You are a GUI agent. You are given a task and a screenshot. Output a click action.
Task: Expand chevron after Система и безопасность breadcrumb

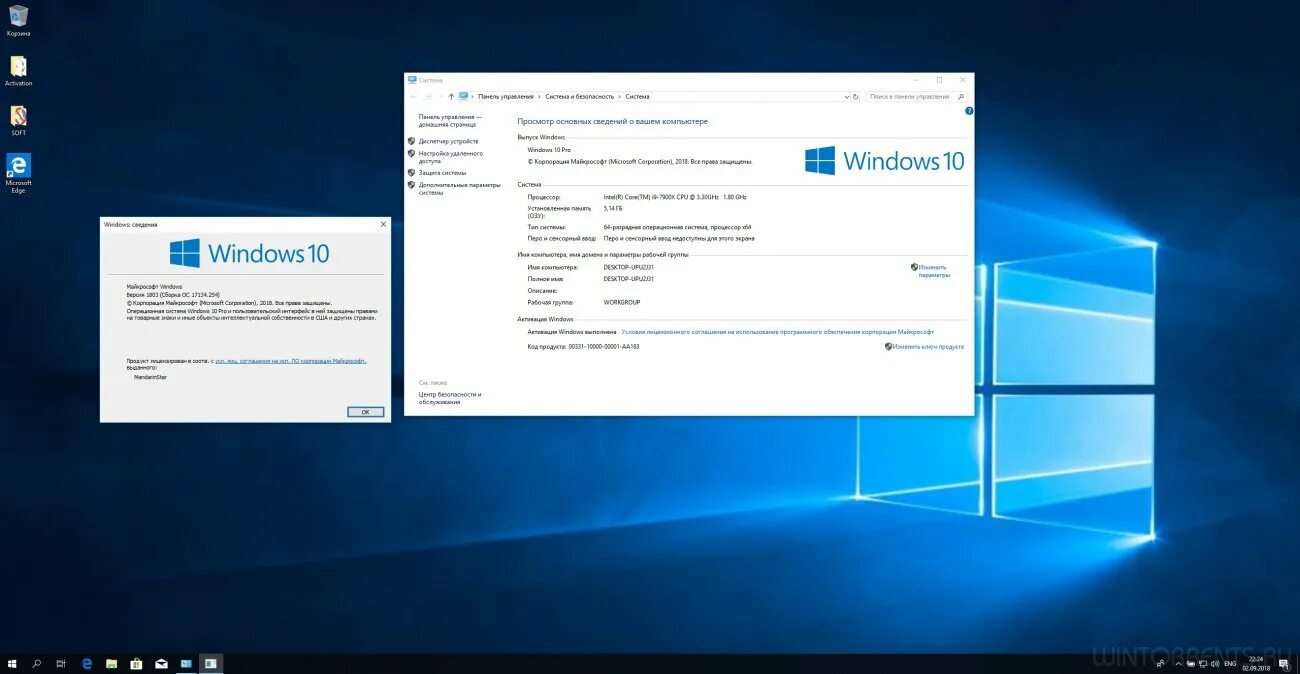(x=620, y=97)
